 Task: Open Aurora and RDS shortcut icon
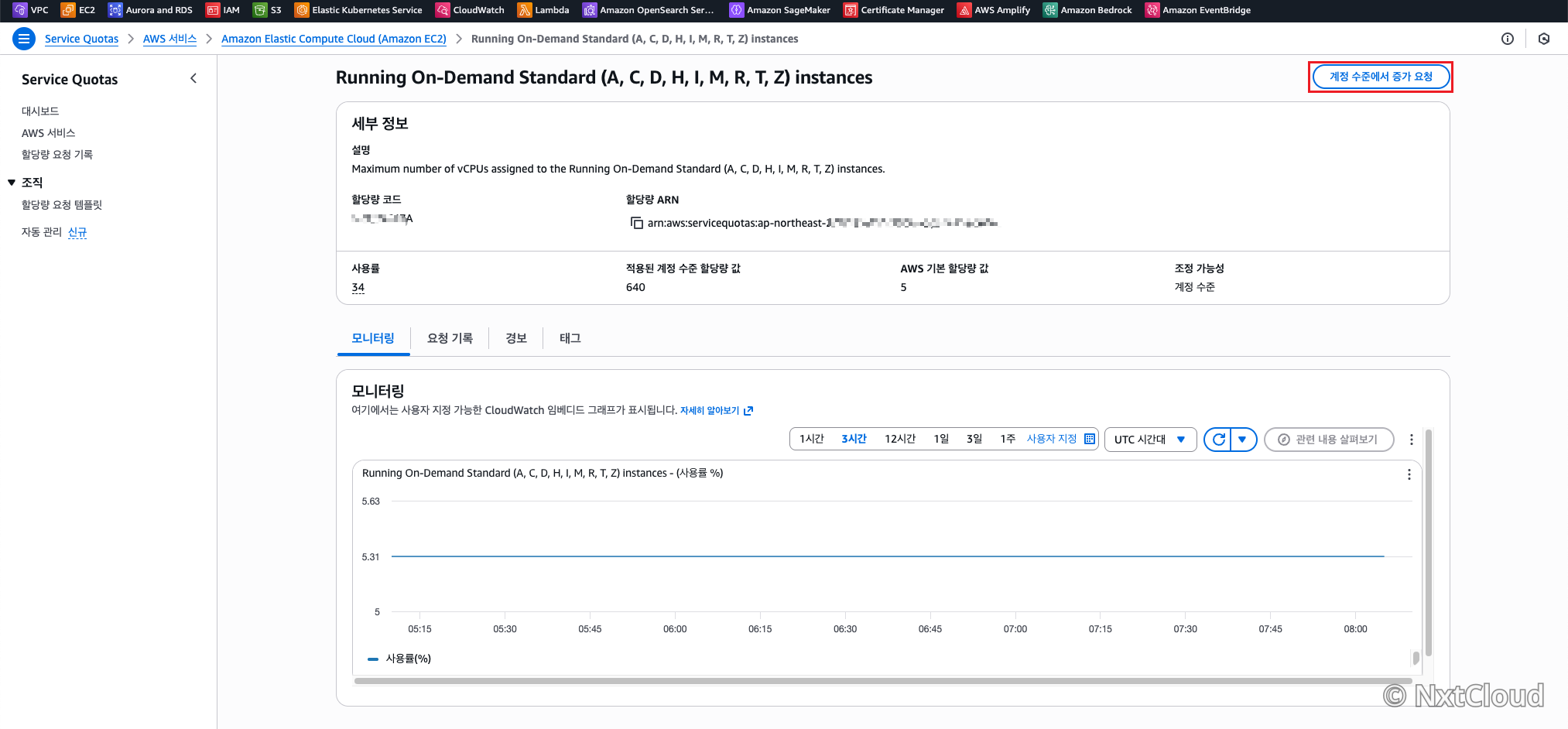pyautogui.click(x=115, y=10)
